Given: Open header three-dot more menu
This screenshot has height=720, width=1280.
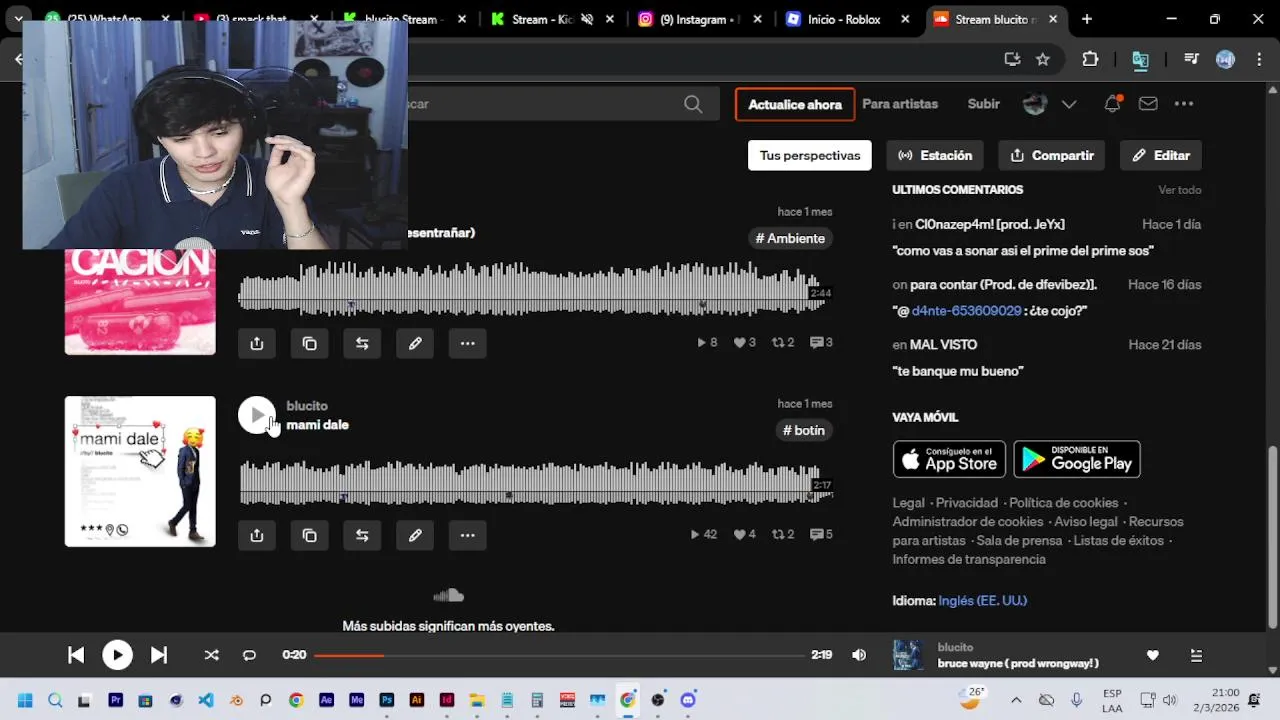Looking at the screenshot, I should [1184, 104].
